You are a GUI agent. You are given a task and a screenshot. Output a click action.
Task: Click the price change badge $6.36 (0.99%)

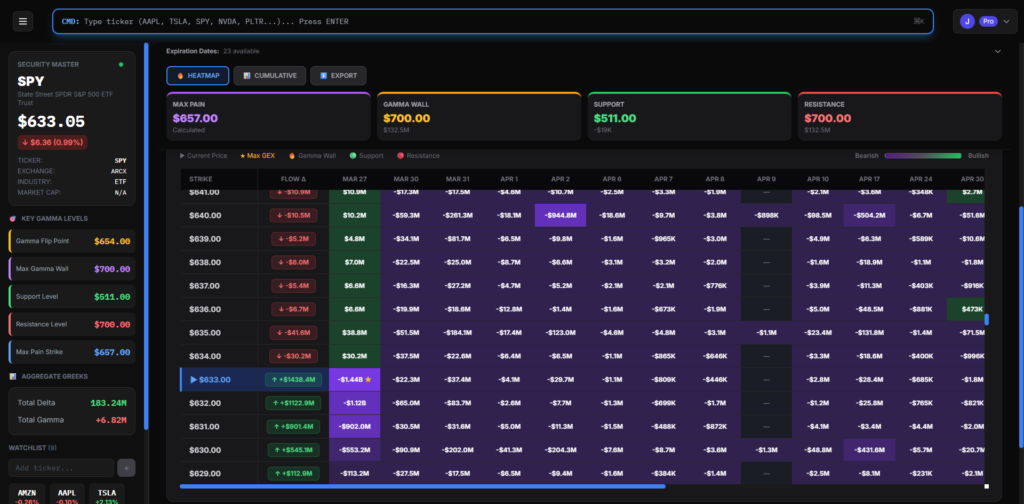pyautogui.click(x=52, y=142)
